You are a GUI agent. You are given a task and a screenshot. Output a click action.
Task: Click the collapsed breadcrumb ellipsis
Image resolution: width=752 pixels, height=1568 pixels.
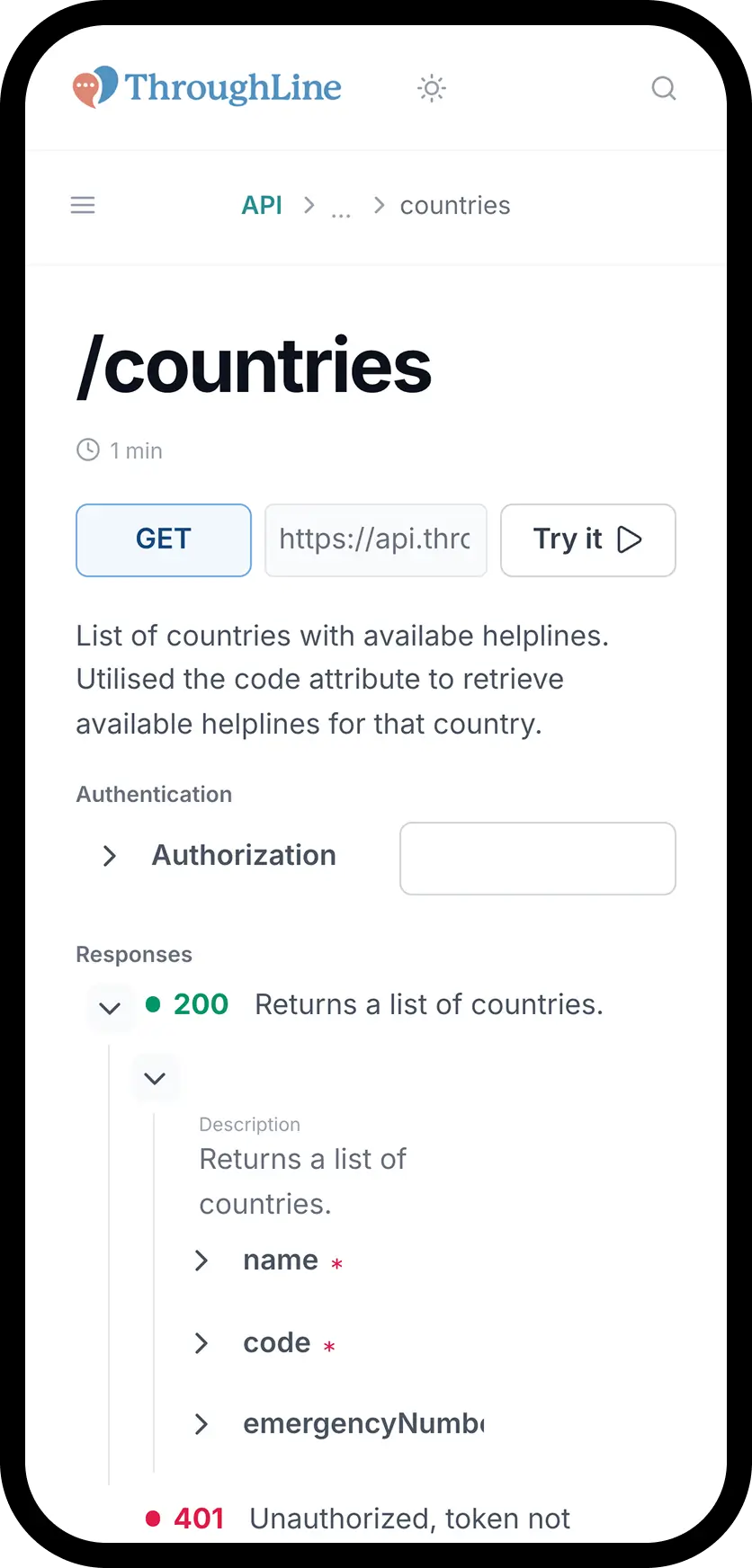(341, 207)
